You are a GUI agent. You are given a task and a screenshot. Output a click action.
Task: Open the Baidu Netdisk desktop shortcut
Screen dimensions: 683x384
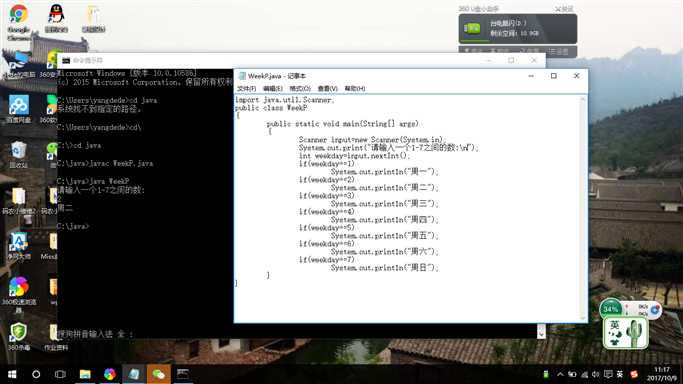click(x=19, y=109)
